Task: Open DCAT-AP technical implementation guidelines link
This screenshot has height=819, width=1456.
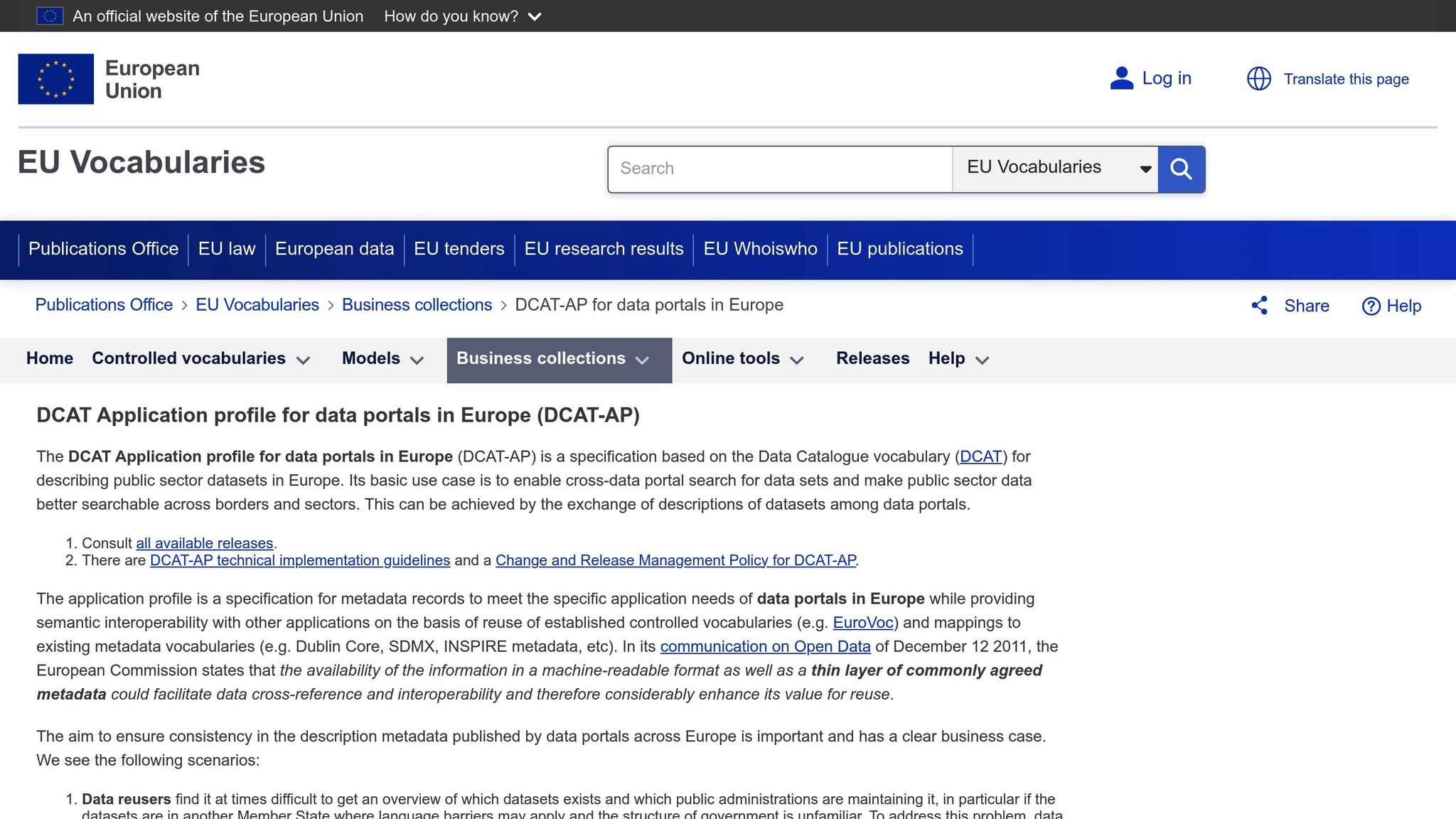Action: (x=299, y=560)
